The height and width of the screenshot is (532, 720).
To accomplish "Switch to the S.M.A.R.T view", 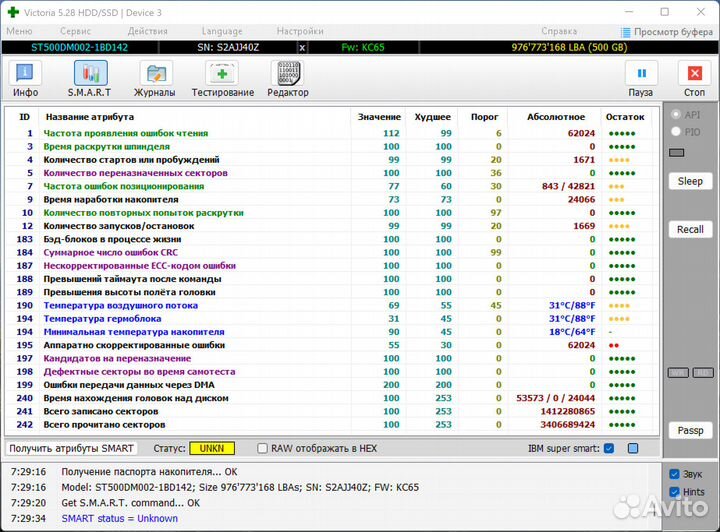I will pos(90,78).
